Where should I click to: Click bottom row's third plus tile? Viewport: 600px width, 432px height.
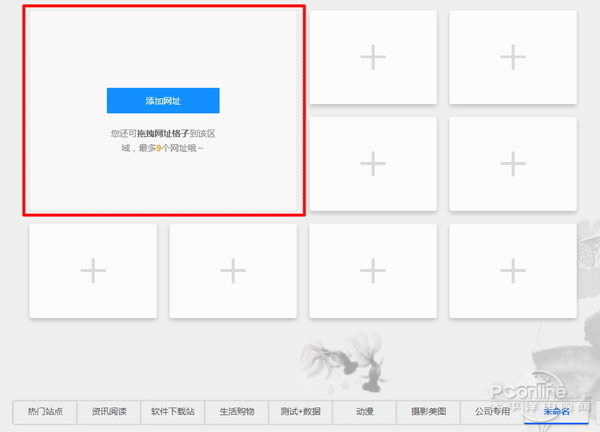point(373,271)
